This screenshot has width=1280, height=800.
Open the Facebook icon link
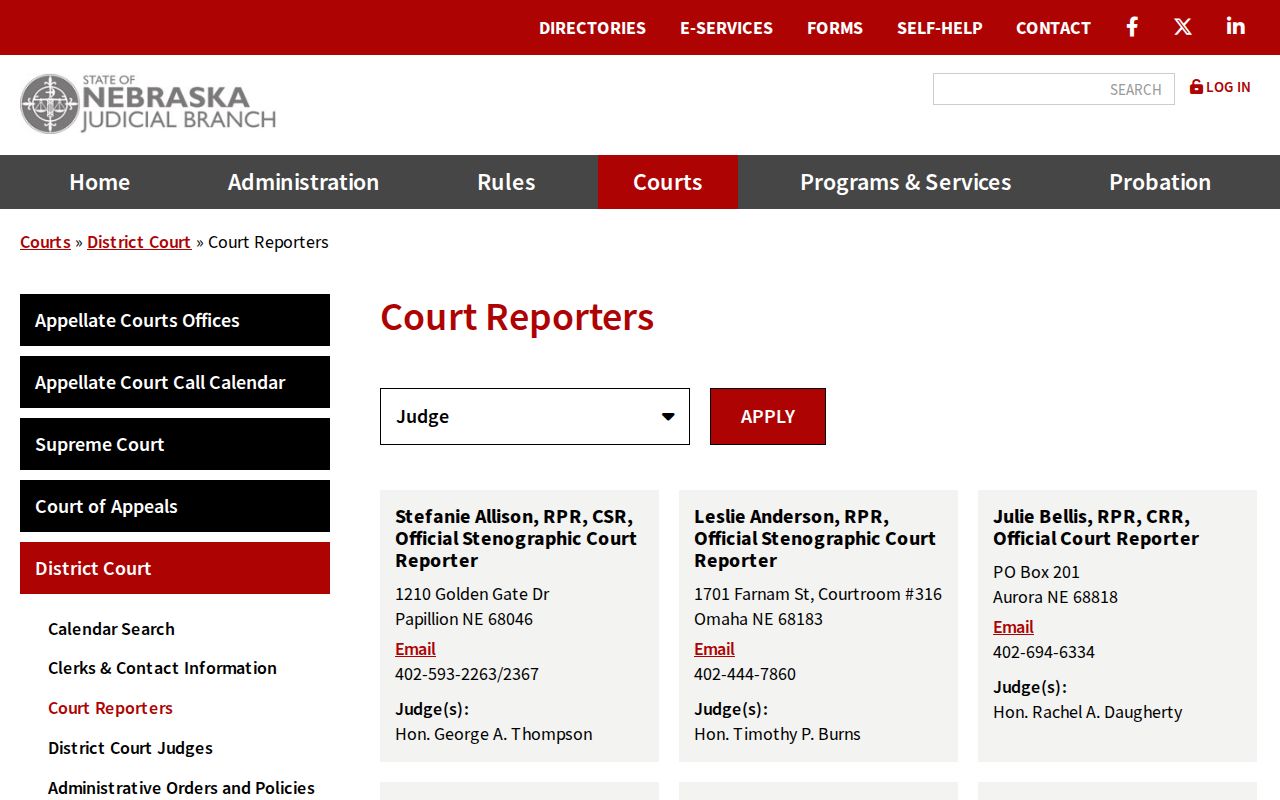(x=1132, y=27)
